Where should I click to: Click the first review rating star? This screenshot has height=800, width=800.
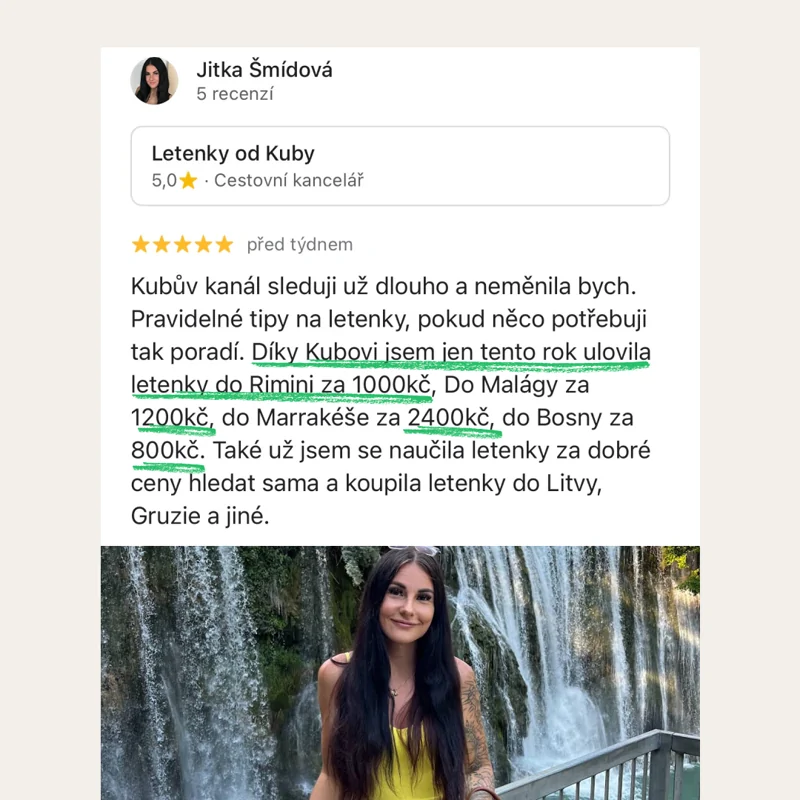140,244
